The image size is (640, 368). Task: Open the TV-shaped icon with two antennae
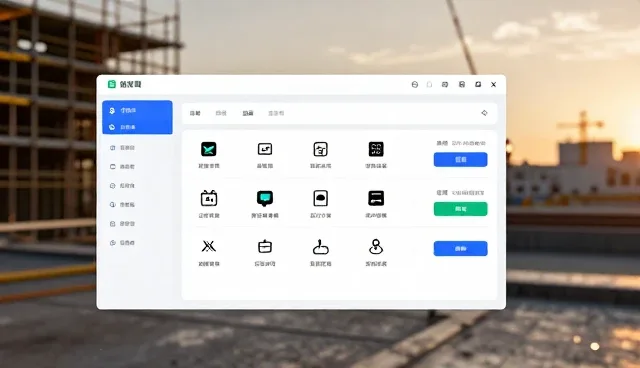coord(209,198)
